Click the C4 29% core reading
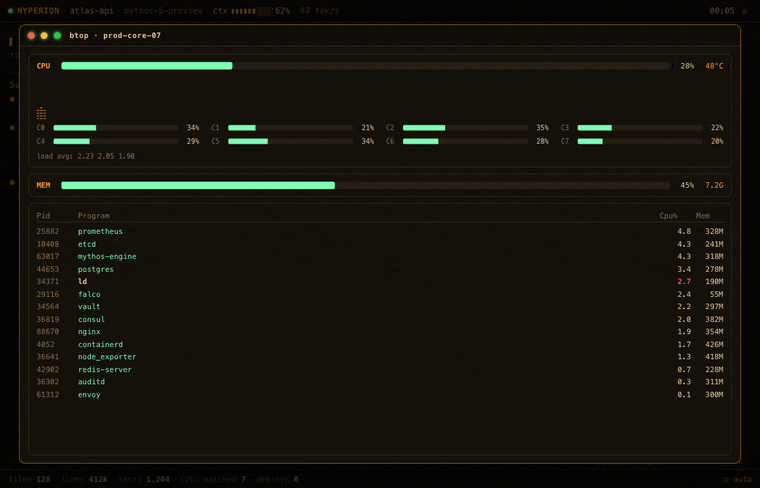The image size is (760, 488). pyautogui.click(x=193, y=141)
